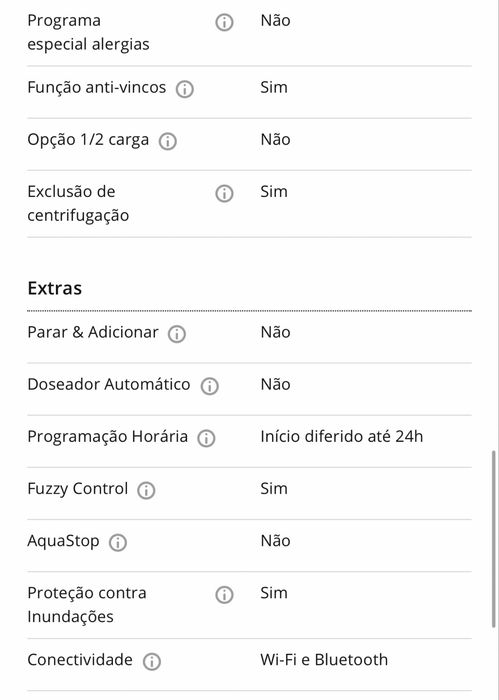Click the Parar & Adicionar label
Screen dimensions: 499x700
tap(93, 332)
